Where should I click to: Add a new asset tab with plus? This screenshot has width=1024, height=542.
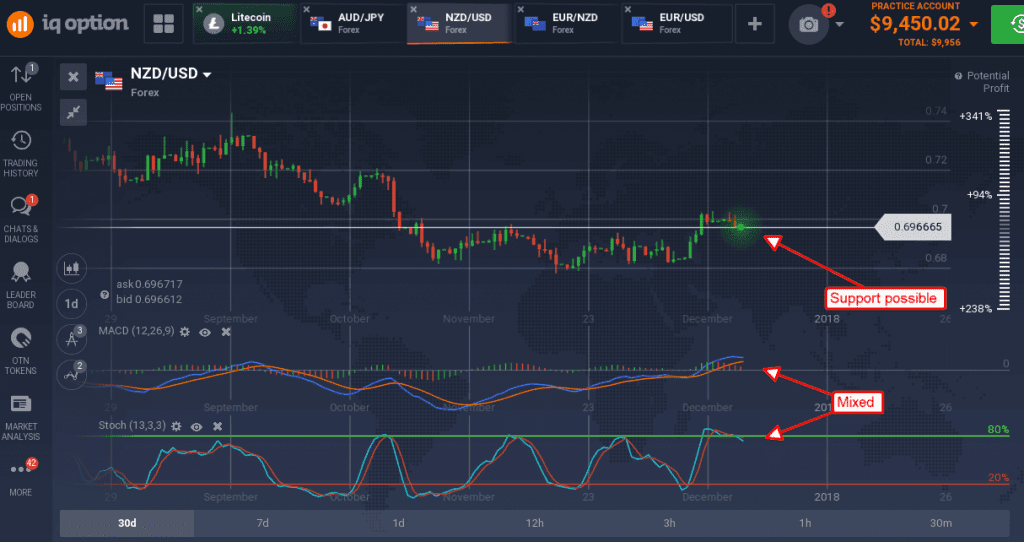754,24
